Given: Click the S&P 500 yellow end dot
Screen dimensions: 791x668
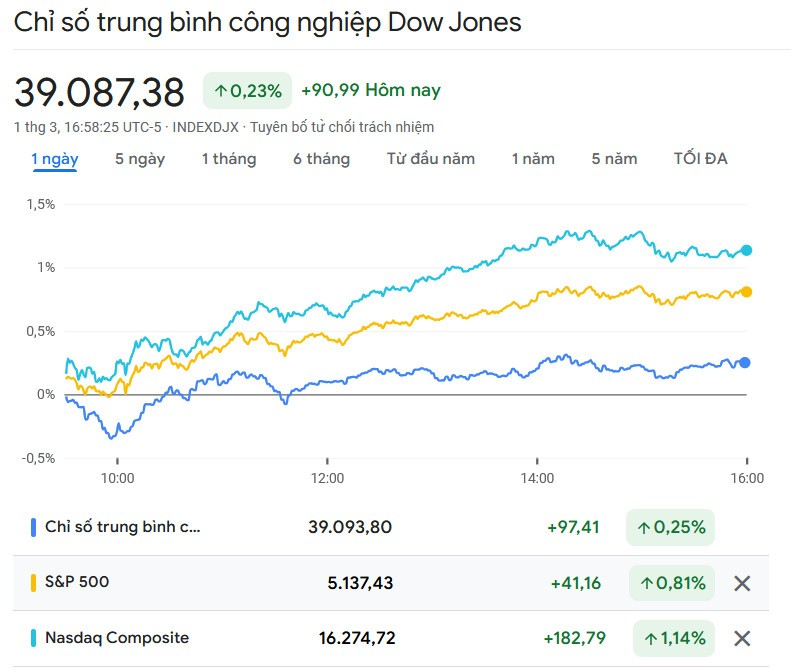Looking at the screenshot, I should pyautogui.click(x=746, y=292).
